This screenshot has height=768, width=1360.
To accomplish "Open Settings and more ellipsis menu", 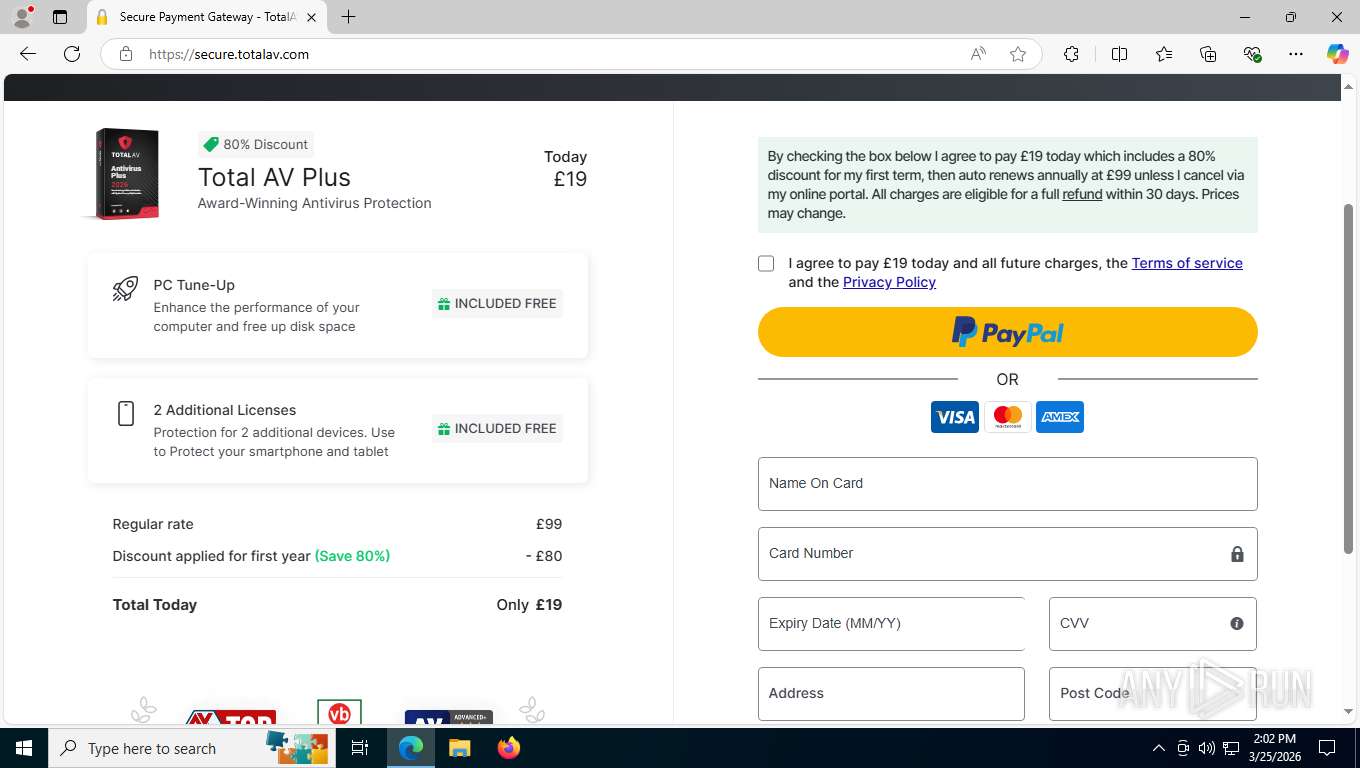I will point(1296,54).
